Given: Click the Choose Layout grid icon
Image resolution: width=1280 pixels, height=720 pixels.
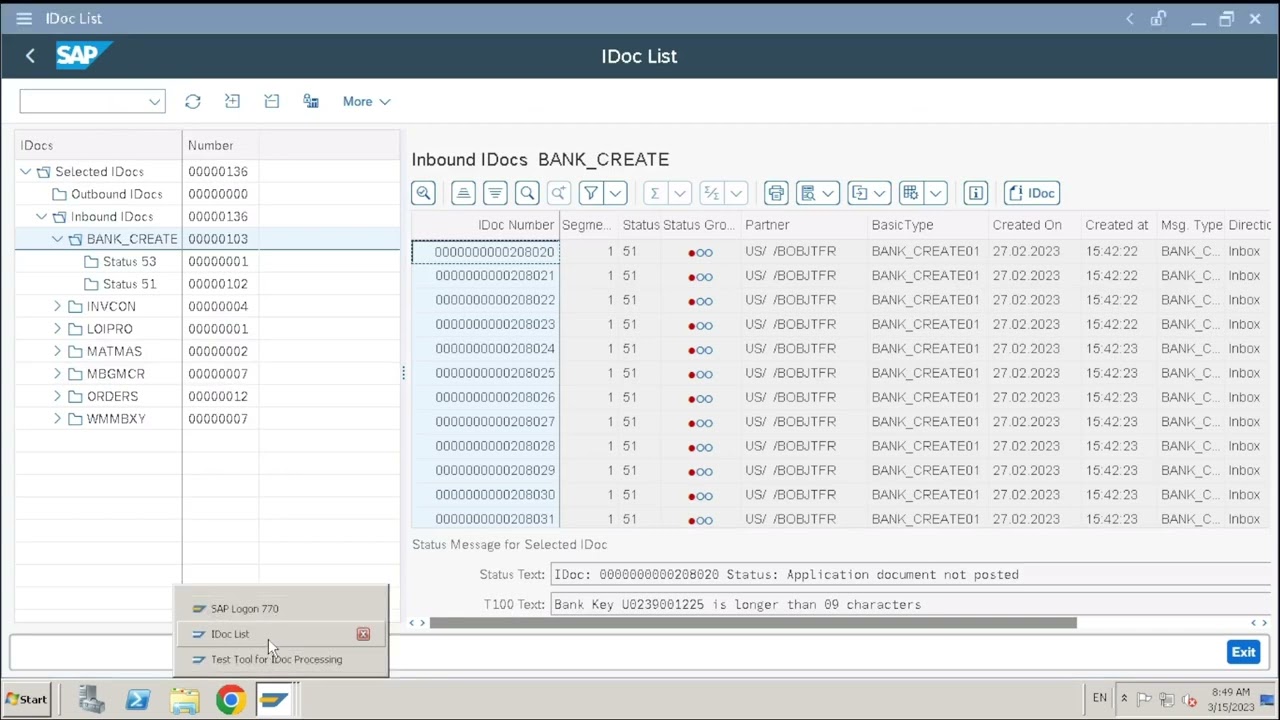Looking at the screenshot, I should point(910,193).
